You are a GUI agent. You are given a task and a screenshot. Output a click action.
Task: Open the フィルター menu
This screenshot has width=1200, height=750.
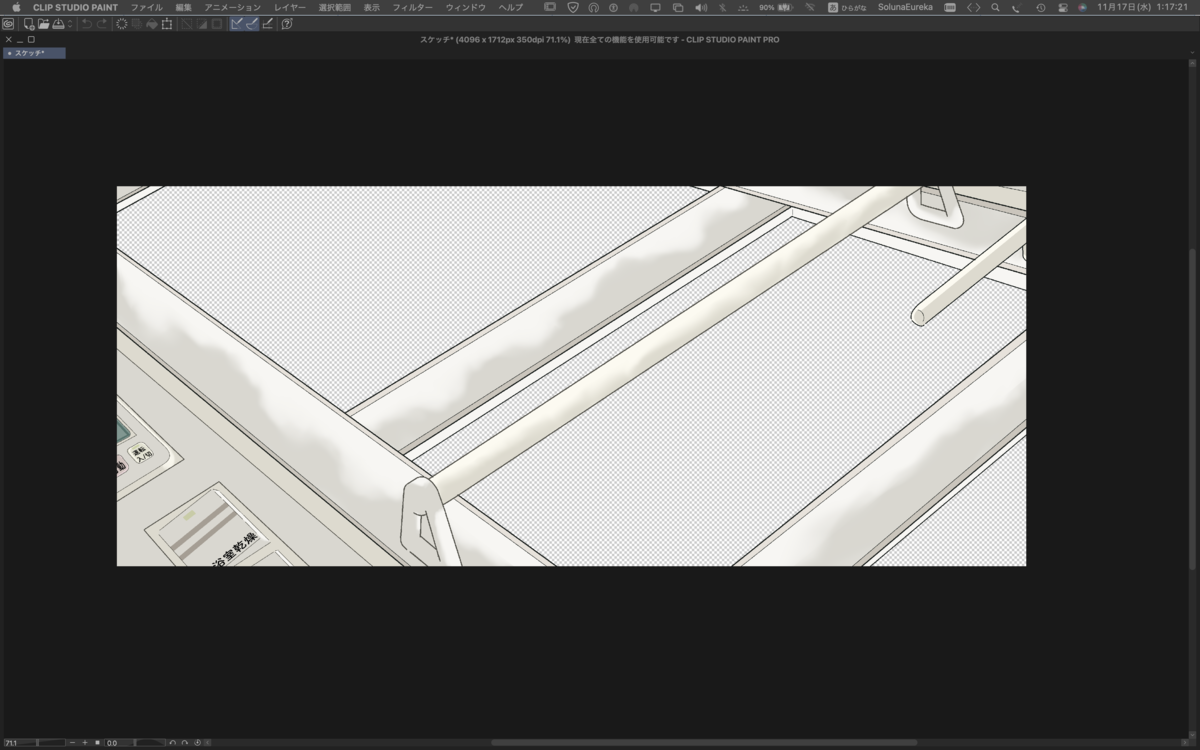[x=413, y=7]
